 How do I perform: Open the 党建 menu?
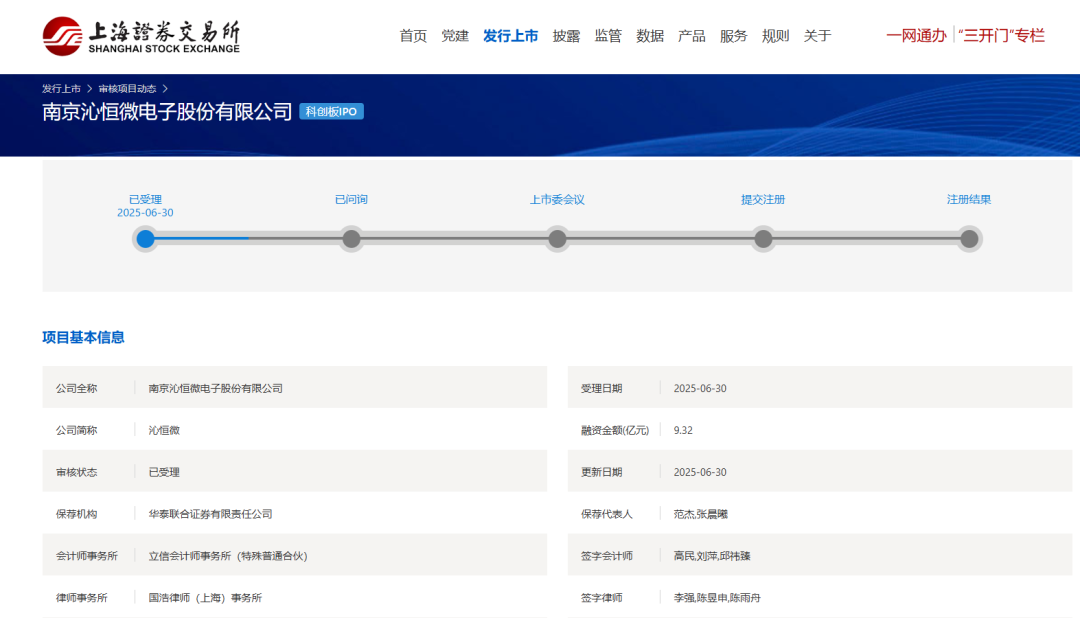[455, 36]
